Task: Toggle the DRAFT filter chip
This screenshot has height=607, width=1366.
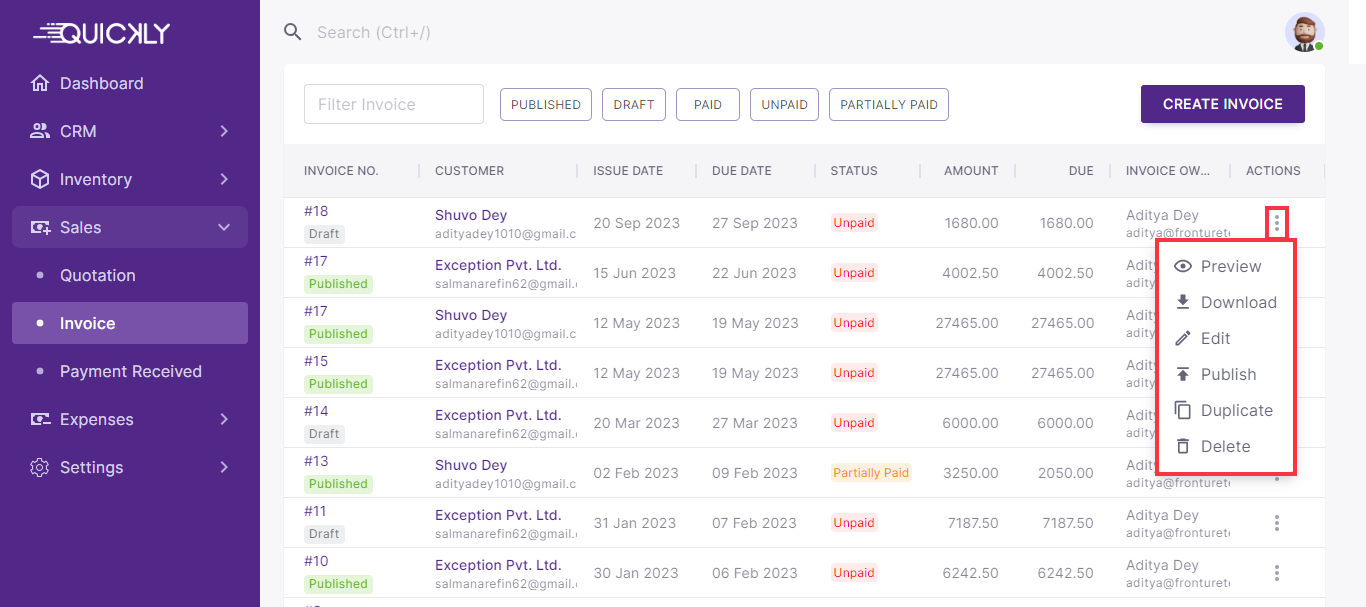Action: [x=633, y=104]
